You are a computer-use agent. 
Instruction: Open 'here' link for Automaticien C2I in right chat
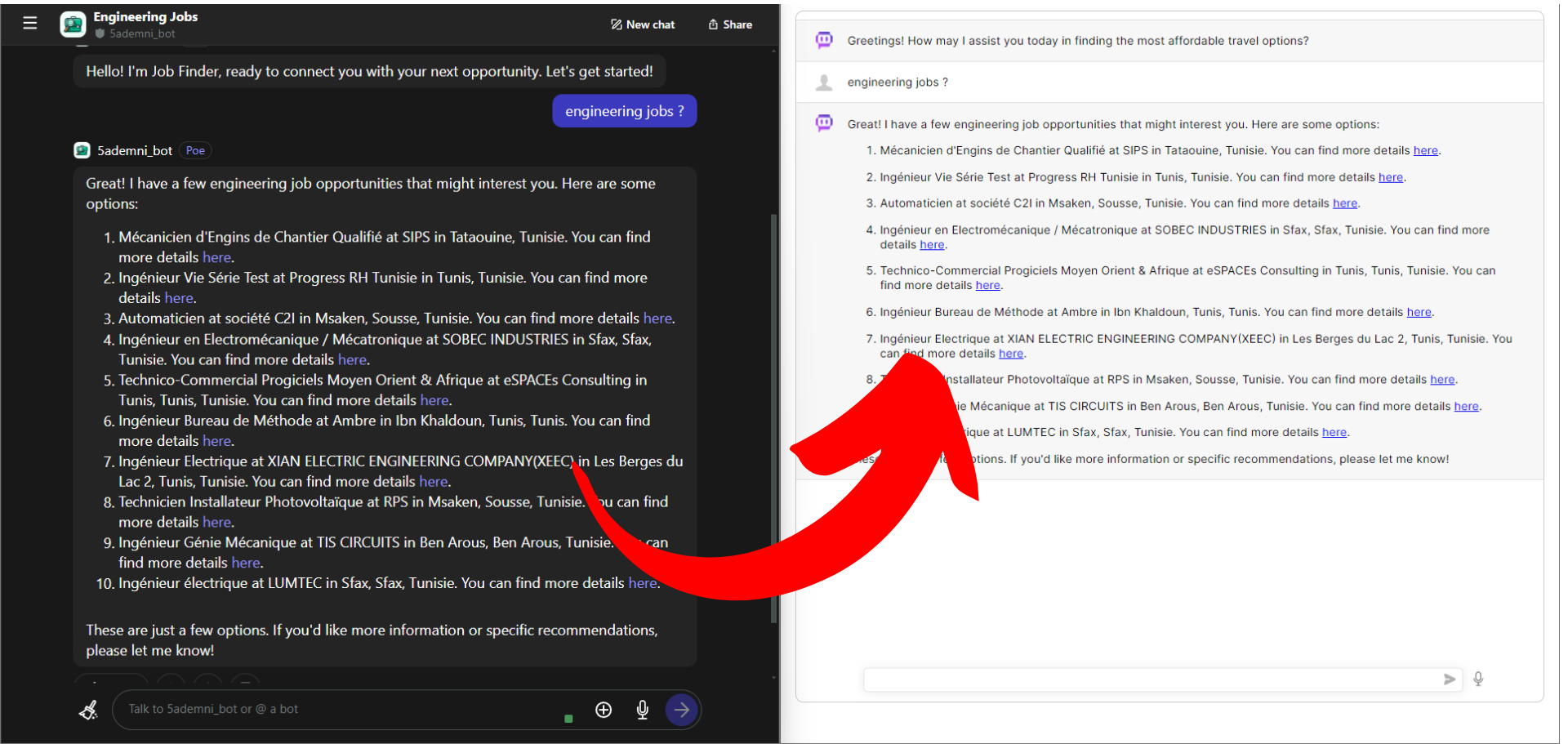(1345, 203)
